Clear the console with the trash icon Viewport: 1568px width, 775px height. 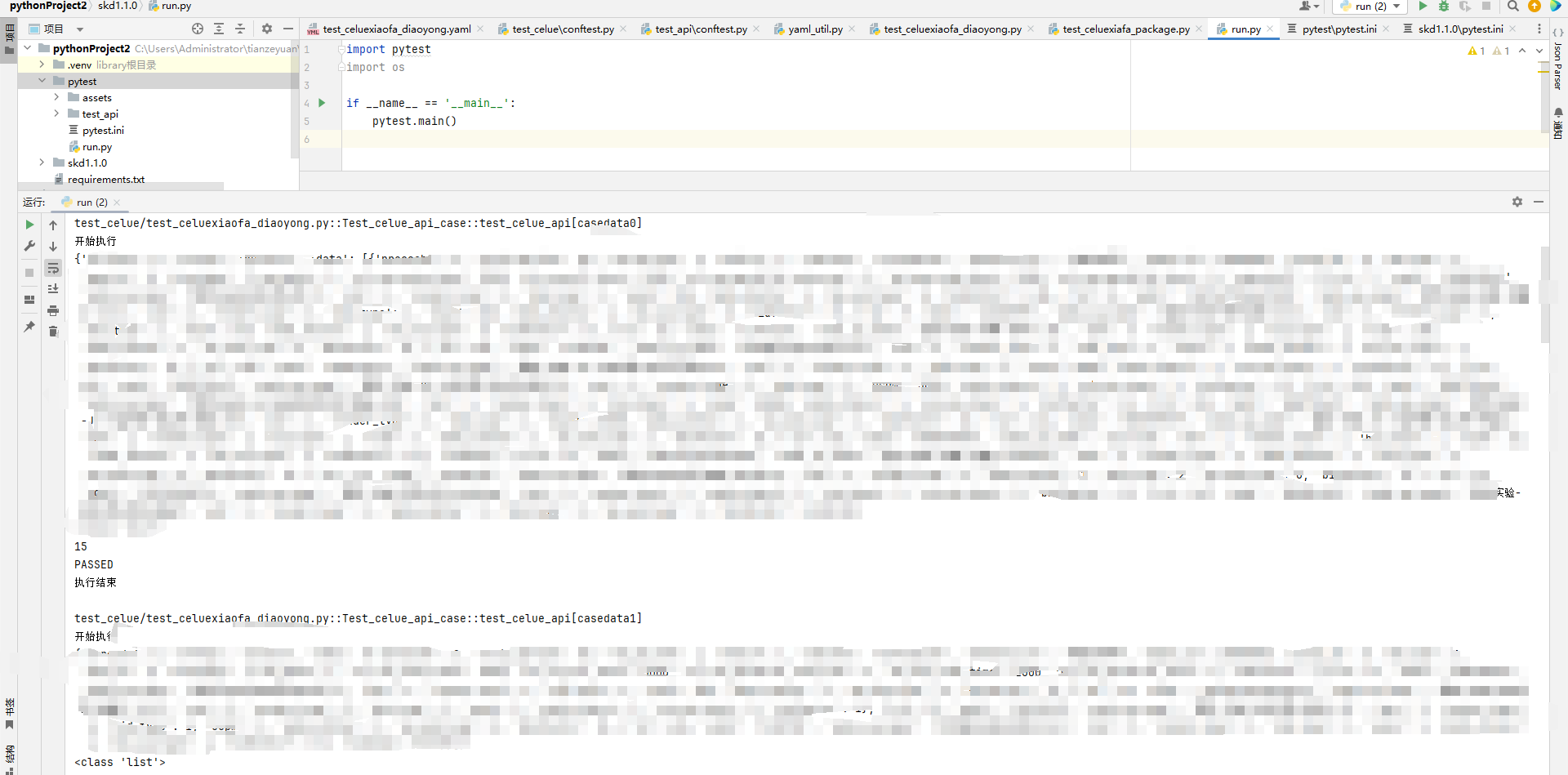[53, 332]
